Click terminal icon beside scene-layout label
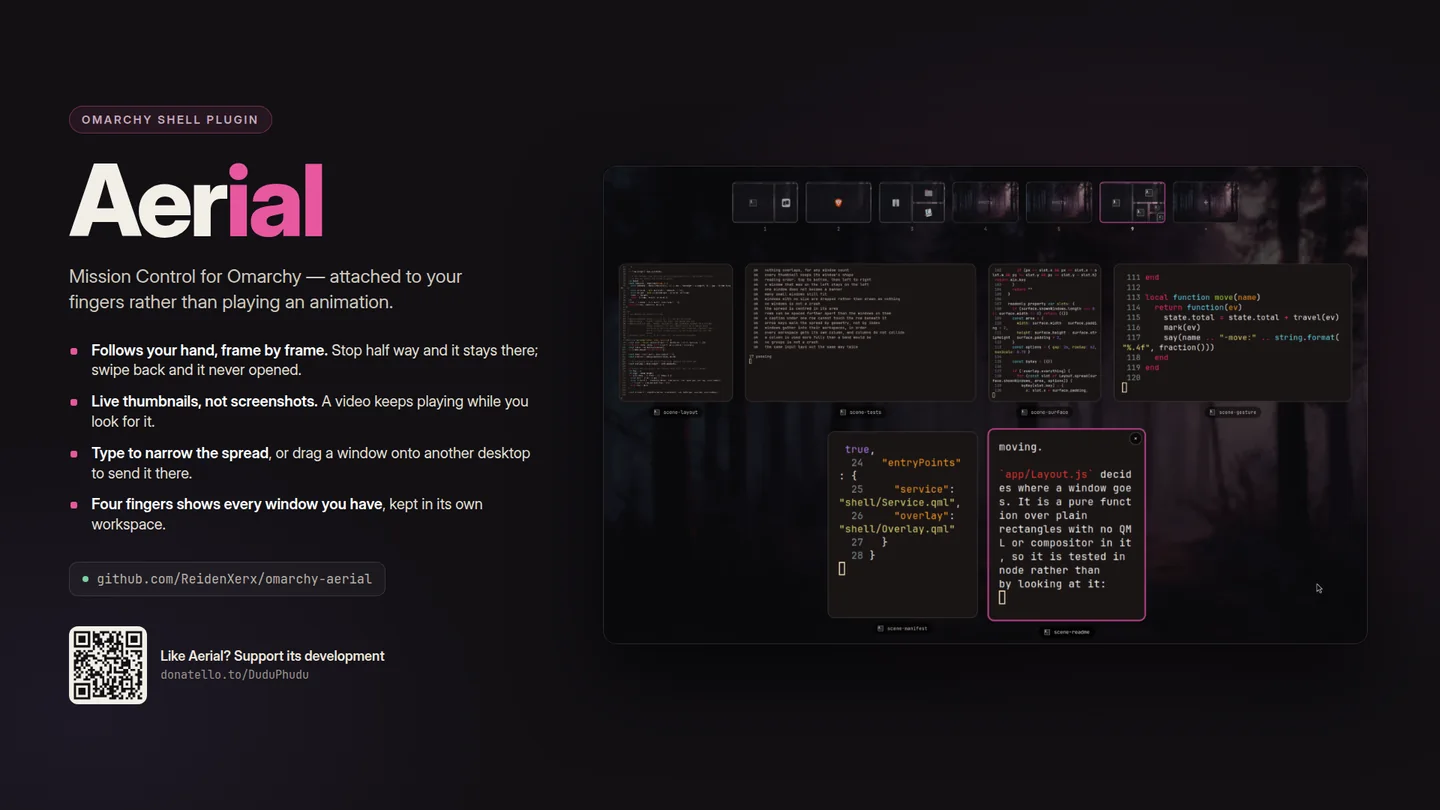 click(657, 412)
